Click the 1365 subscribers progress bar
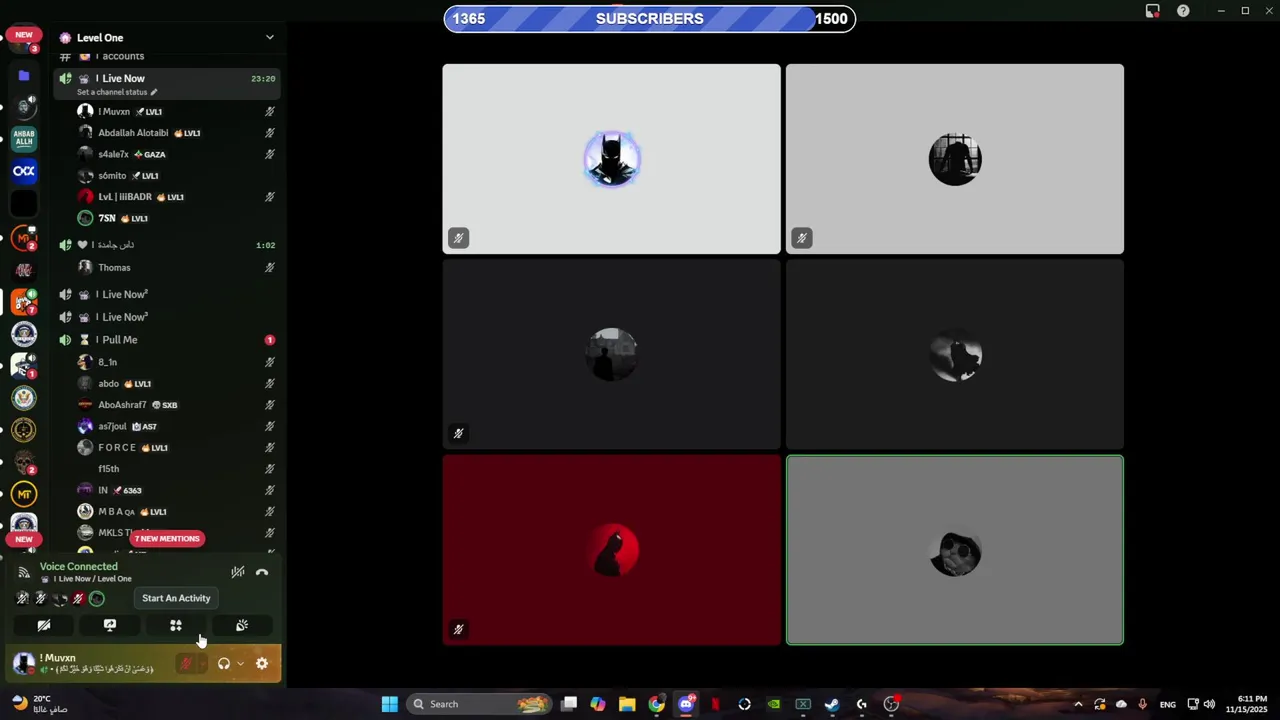The height and width of the screenshot is (720, 1280). coord(650,18)
